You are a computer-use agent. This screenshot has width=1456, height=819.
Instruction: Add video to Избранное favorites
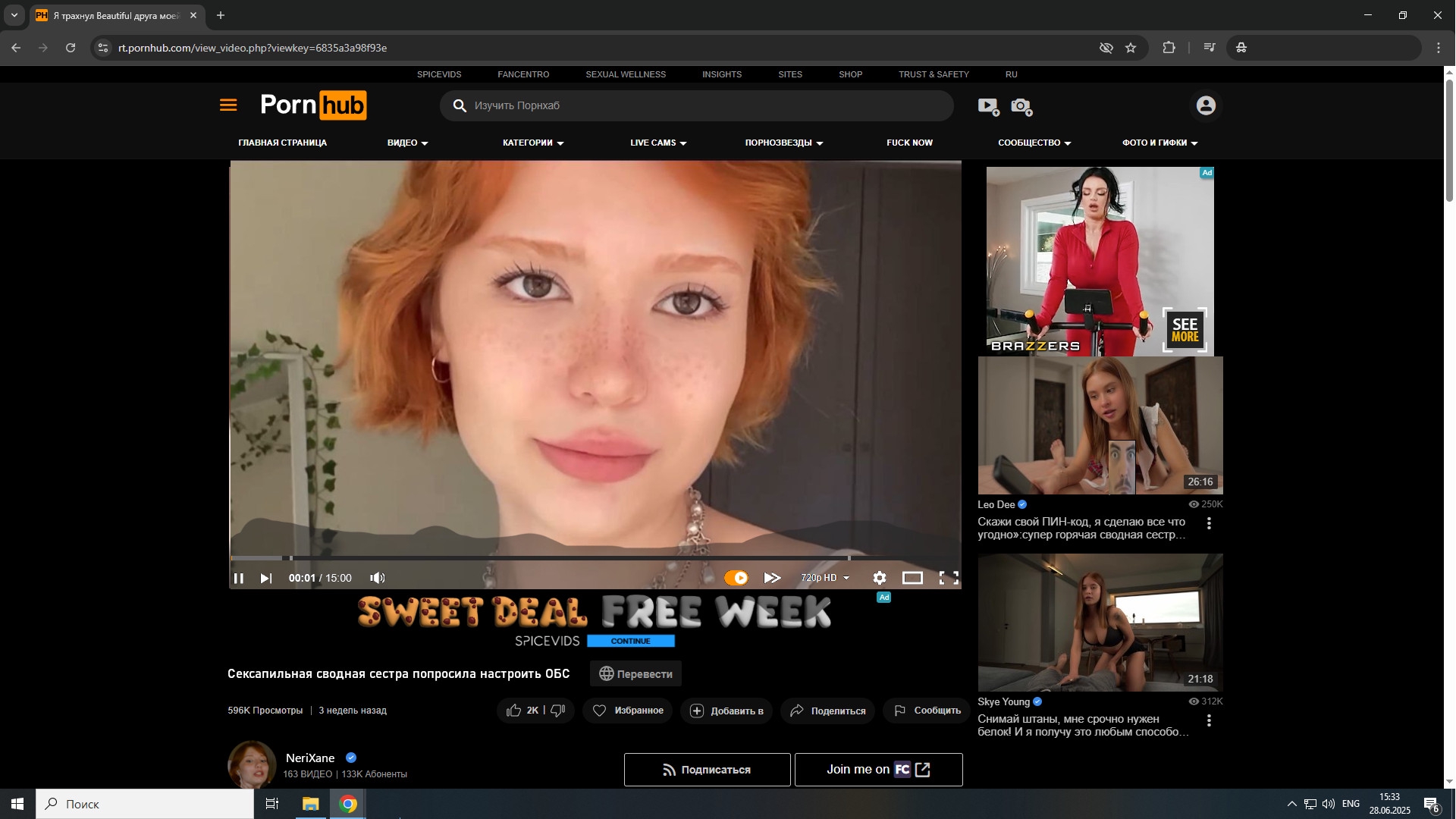pyautogui.click(x=628, y=711)
